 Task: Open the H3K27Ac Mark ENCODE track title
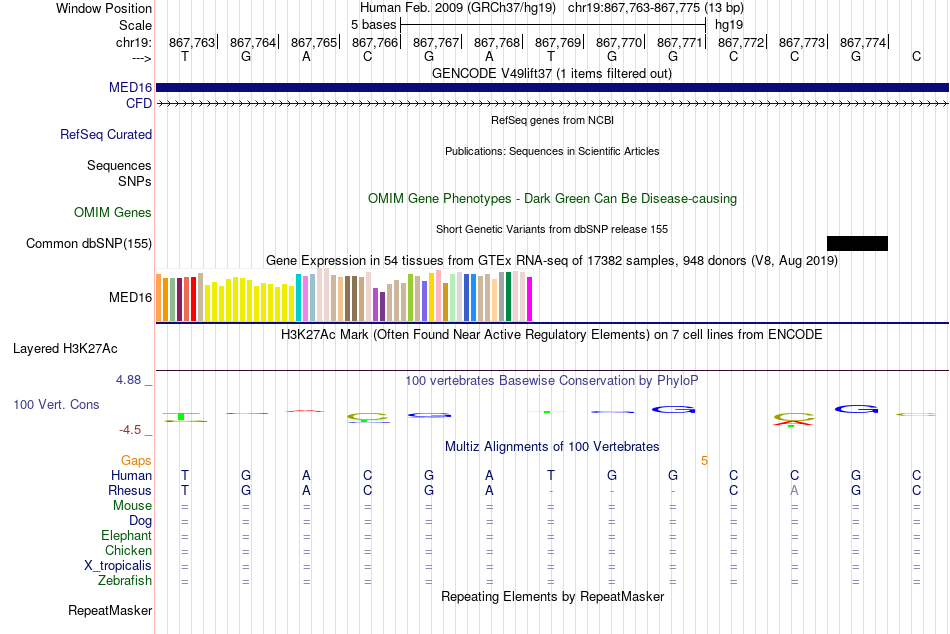[552, 335]
